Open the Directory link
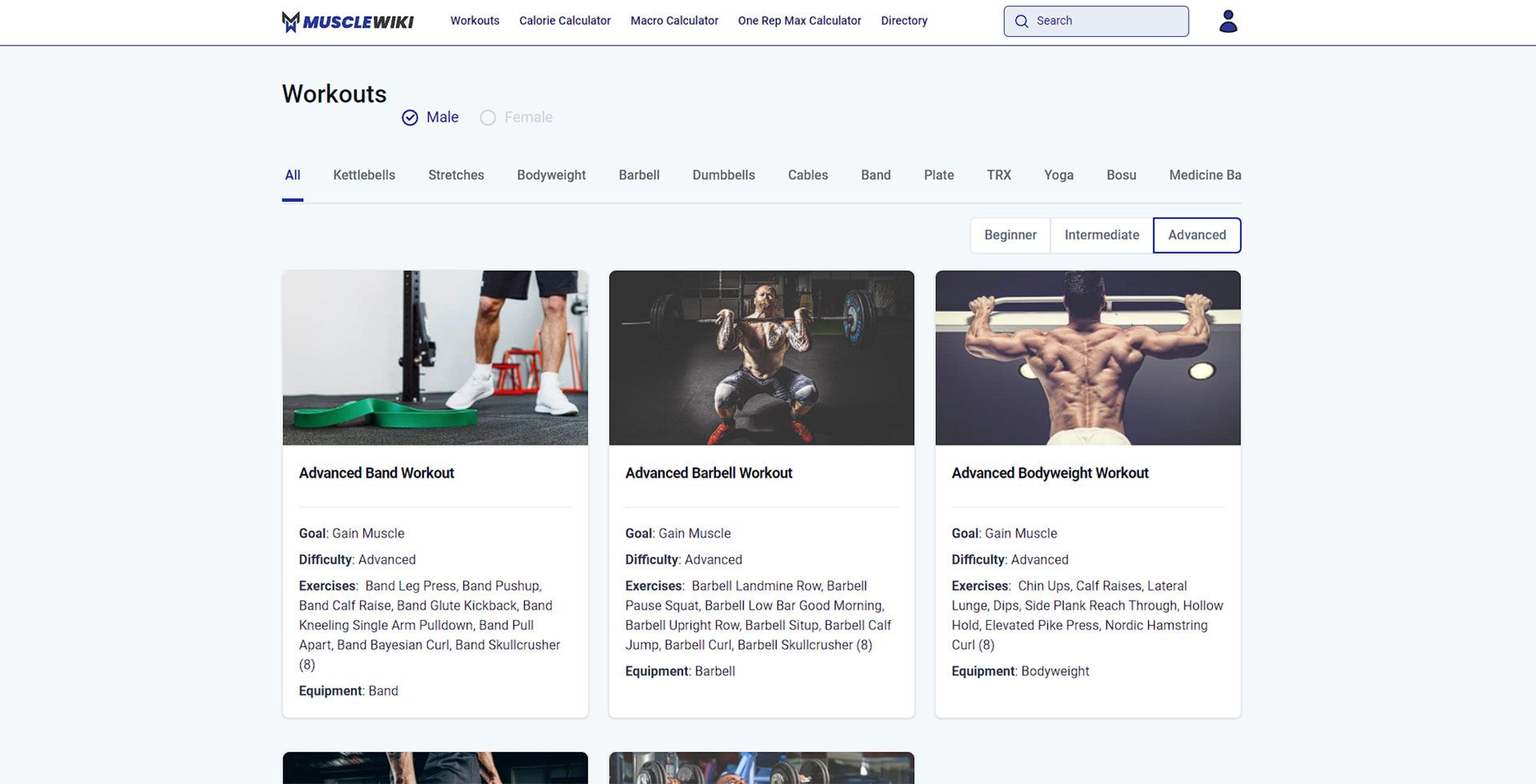Image resolution: width=1536 pixels, height=784 pixels. click(904, 21)
